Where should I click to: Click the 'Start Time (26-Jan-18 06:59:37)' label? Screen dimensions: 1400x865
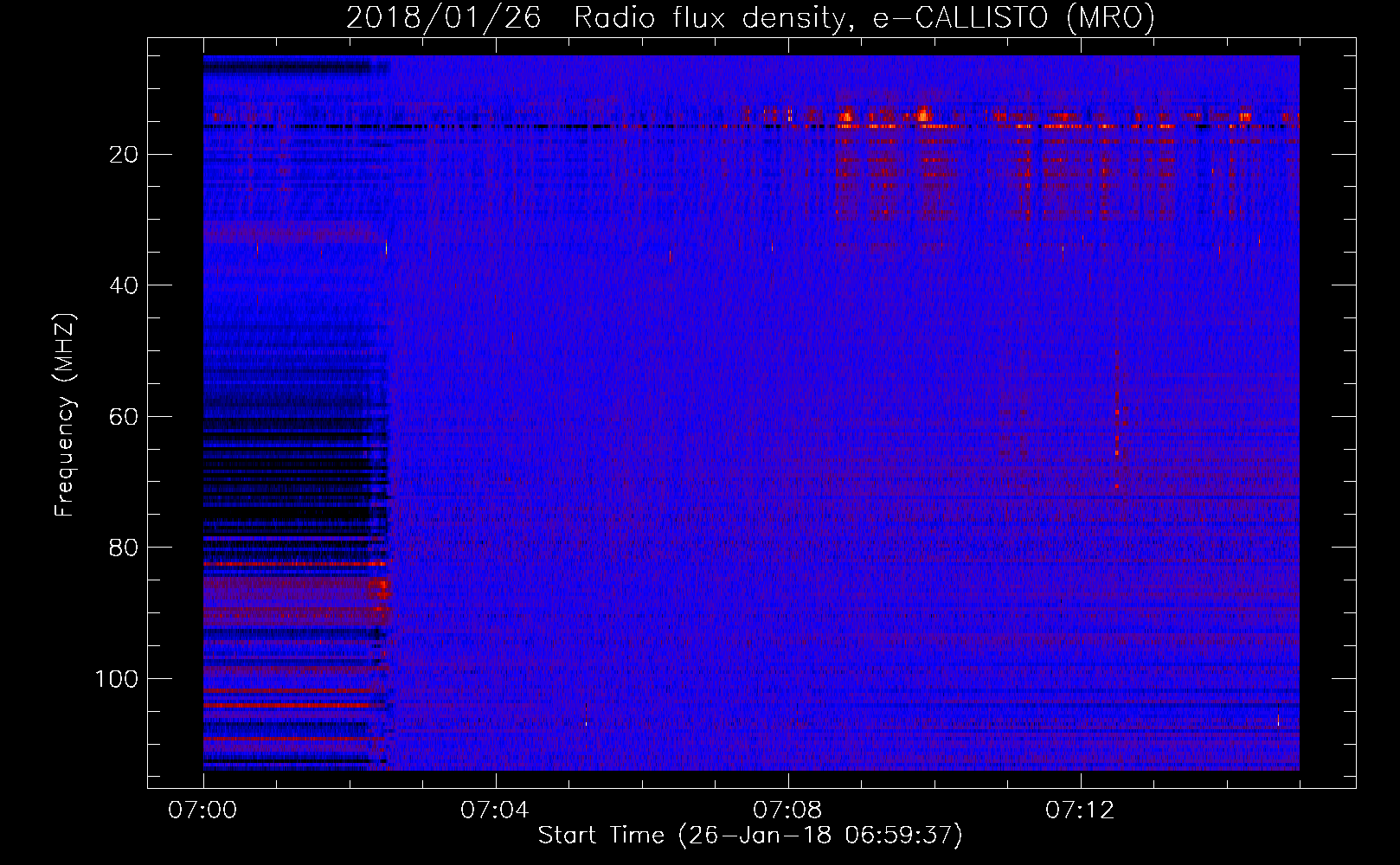750,836
